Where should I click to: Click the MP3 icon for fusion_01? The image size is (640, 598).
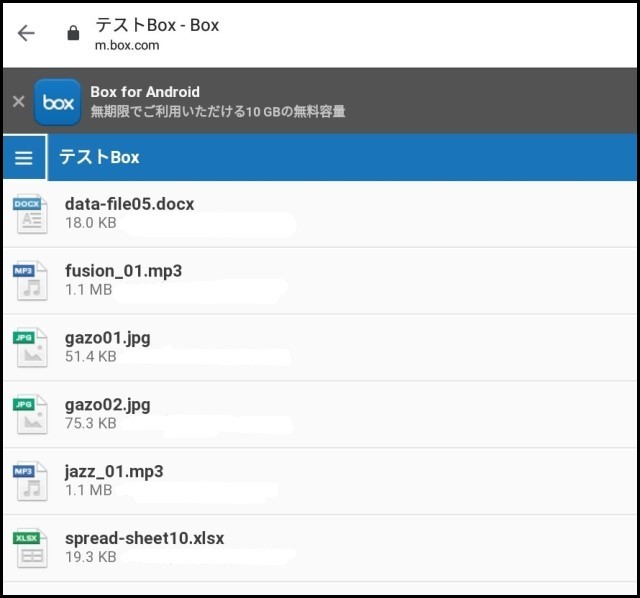[x=30, y=281]
